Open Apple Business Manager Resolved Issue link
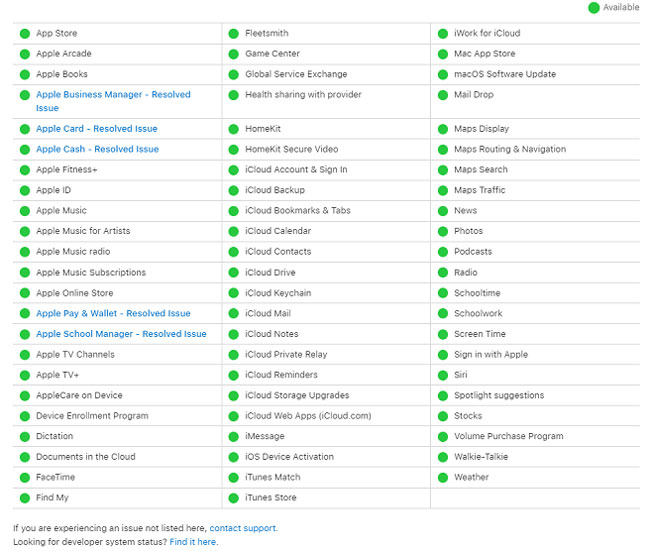 [x=113, y=101]
